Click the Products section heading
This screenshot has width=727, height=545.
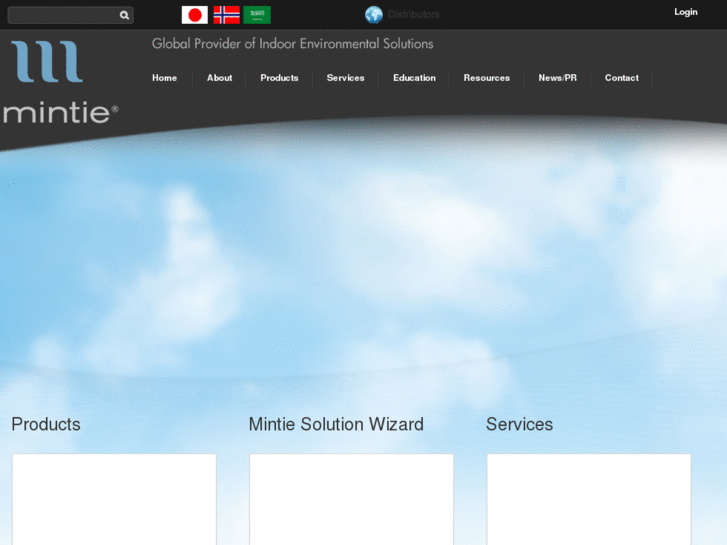pyautogui.click(x=46, y=424)
